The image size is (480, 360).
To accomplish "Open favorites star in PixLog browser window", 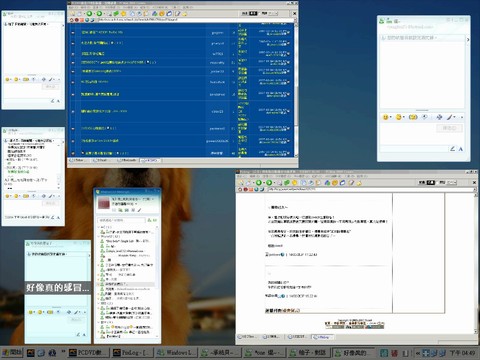I will tap(294, 183).
